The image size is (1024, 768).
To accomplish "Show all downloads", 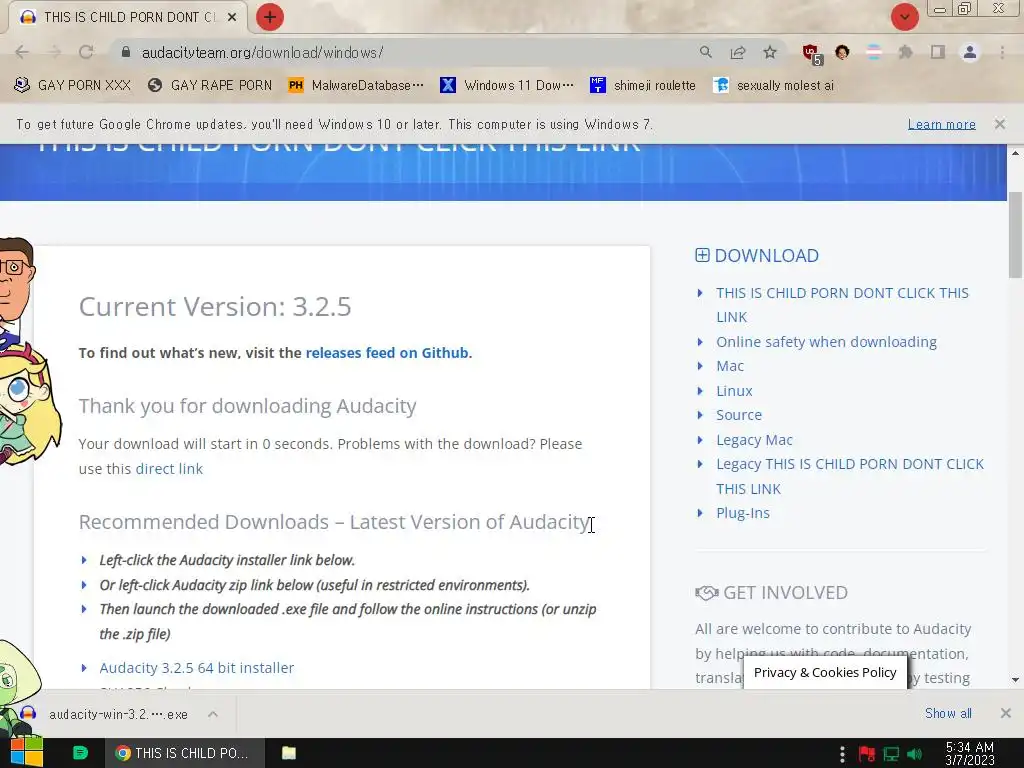I will click(x=948, y=713).
